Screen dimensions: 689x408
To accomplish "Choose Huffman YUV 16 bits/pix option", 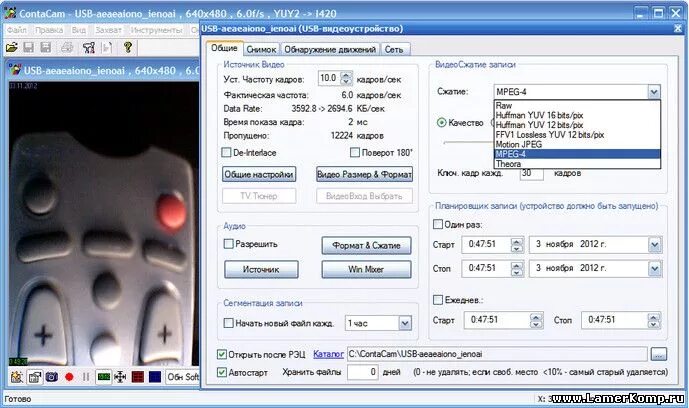I will coord(577,115).
